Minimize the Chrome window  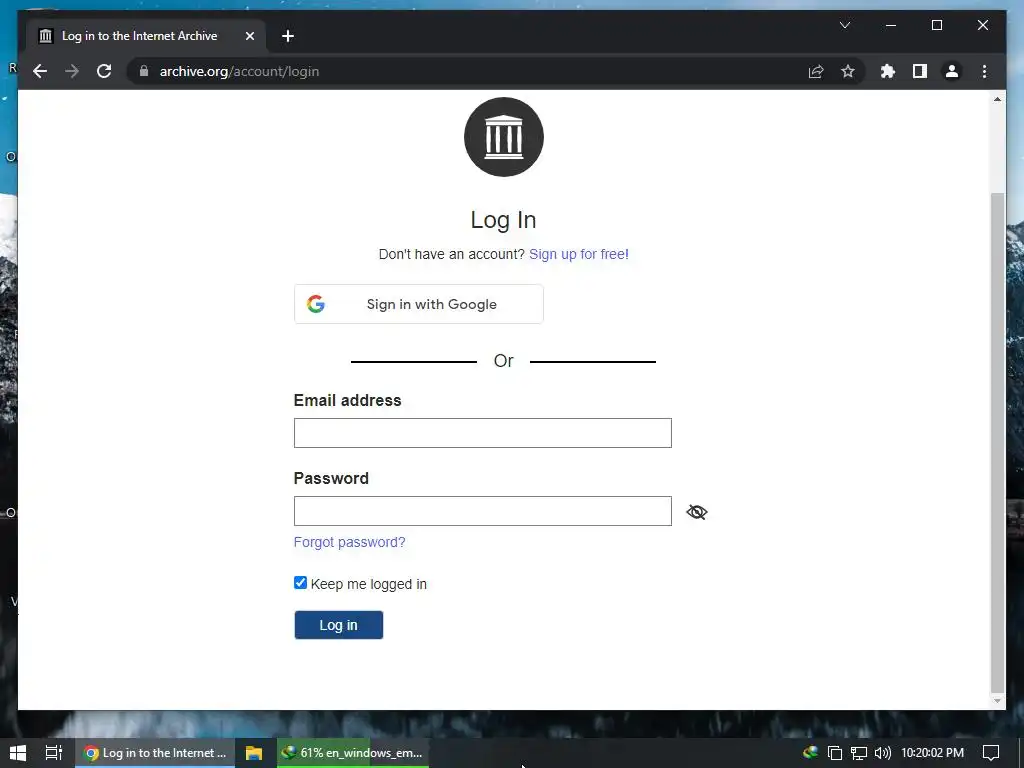pos(891,25)
